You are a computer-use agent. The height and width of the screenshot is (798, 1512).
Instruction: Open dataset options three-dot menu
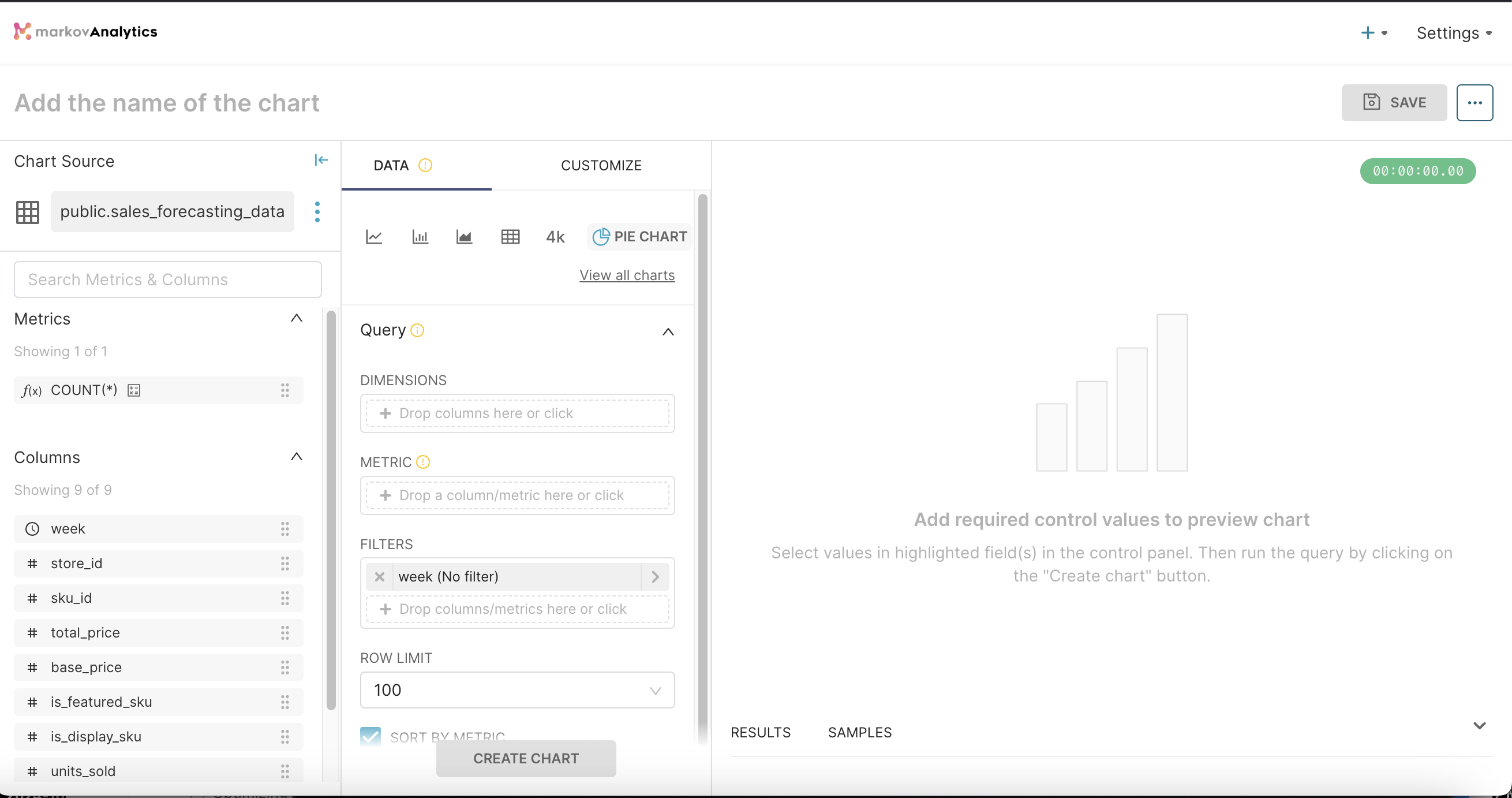click(x=317, y=211)
